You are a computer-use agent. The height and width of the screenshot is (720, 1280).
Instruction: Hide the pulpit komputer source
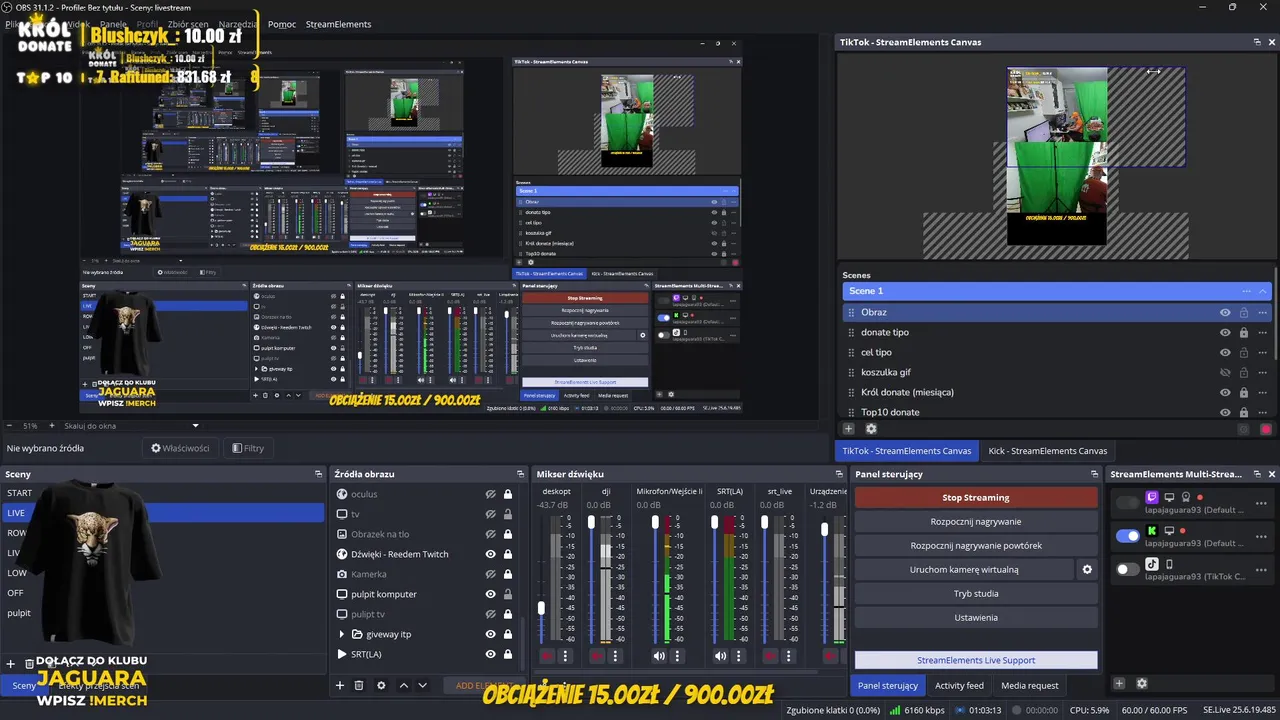pos(491,594)
